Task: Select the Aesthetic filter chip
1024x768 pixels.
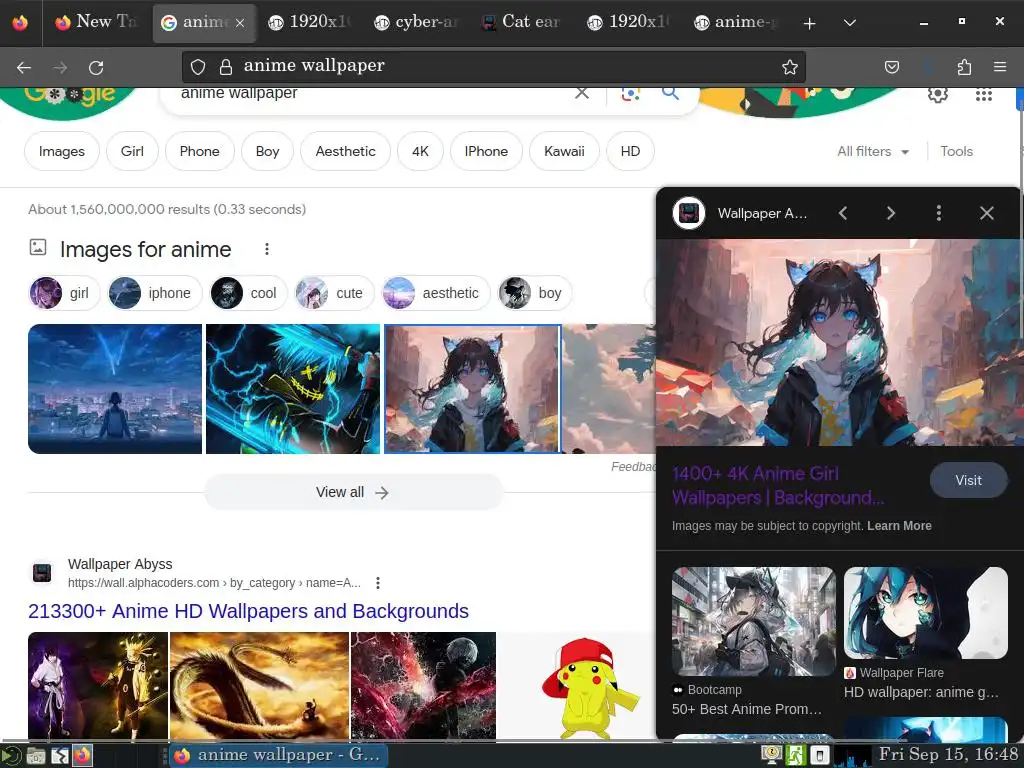Action: click(x=345, y=152)
